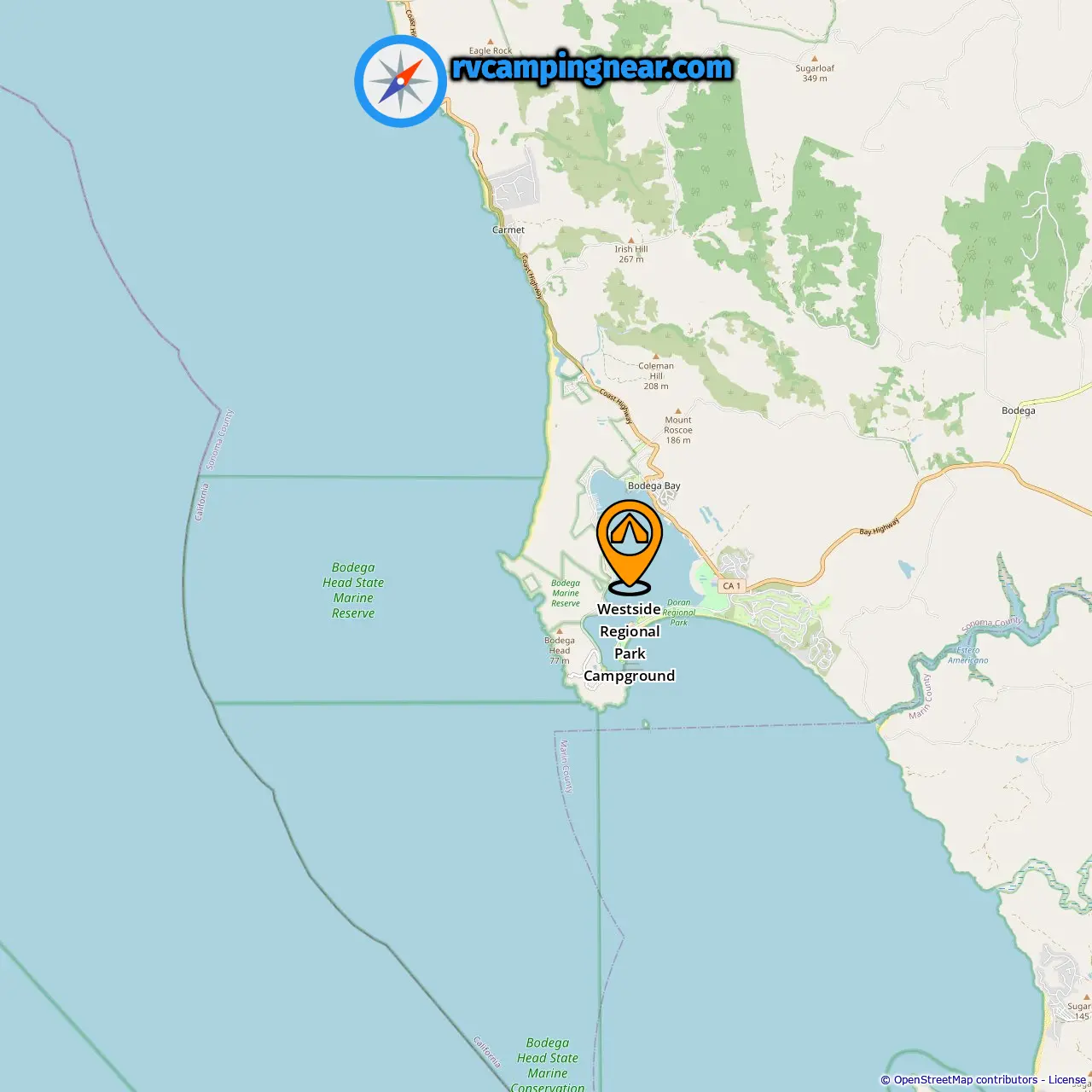Select the Irish Hill peak marker
The width and height of the screenshot is (1092, 1092).
tap(631, 241)
